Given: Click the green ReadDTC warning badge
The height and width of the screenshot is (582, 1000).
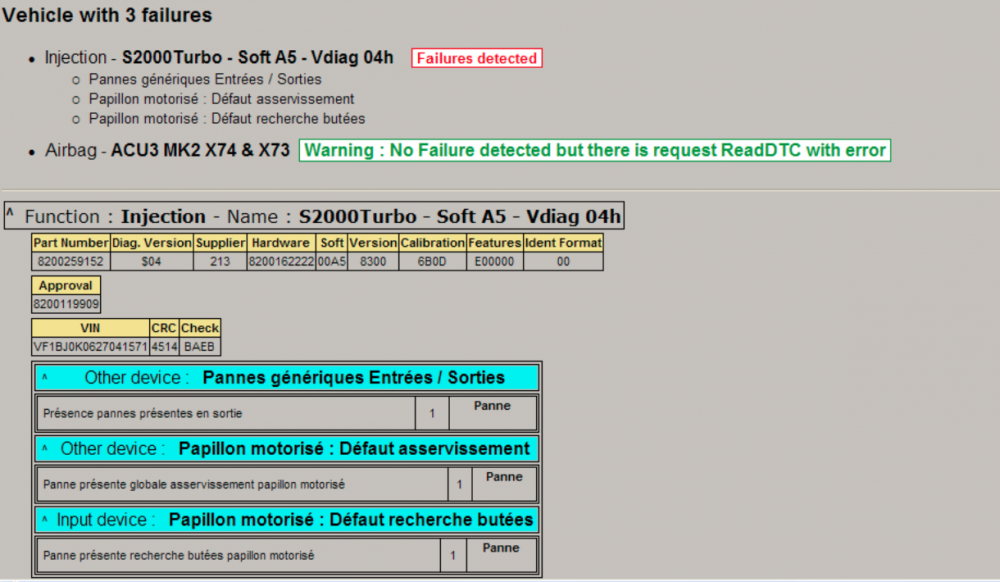Looking at the screenshot, I should (x=594, y=150).
